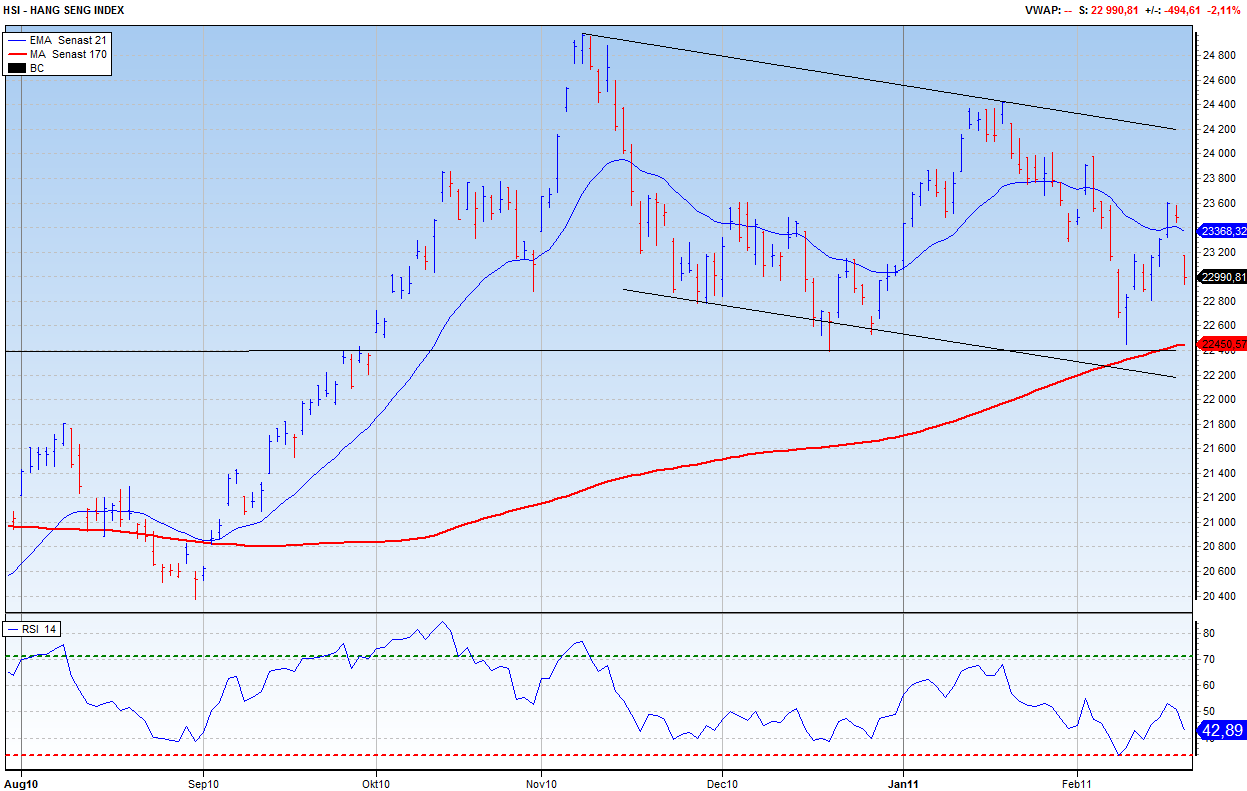Click the black BC legend swatch

pyautogui.click(x=17, y=68)
